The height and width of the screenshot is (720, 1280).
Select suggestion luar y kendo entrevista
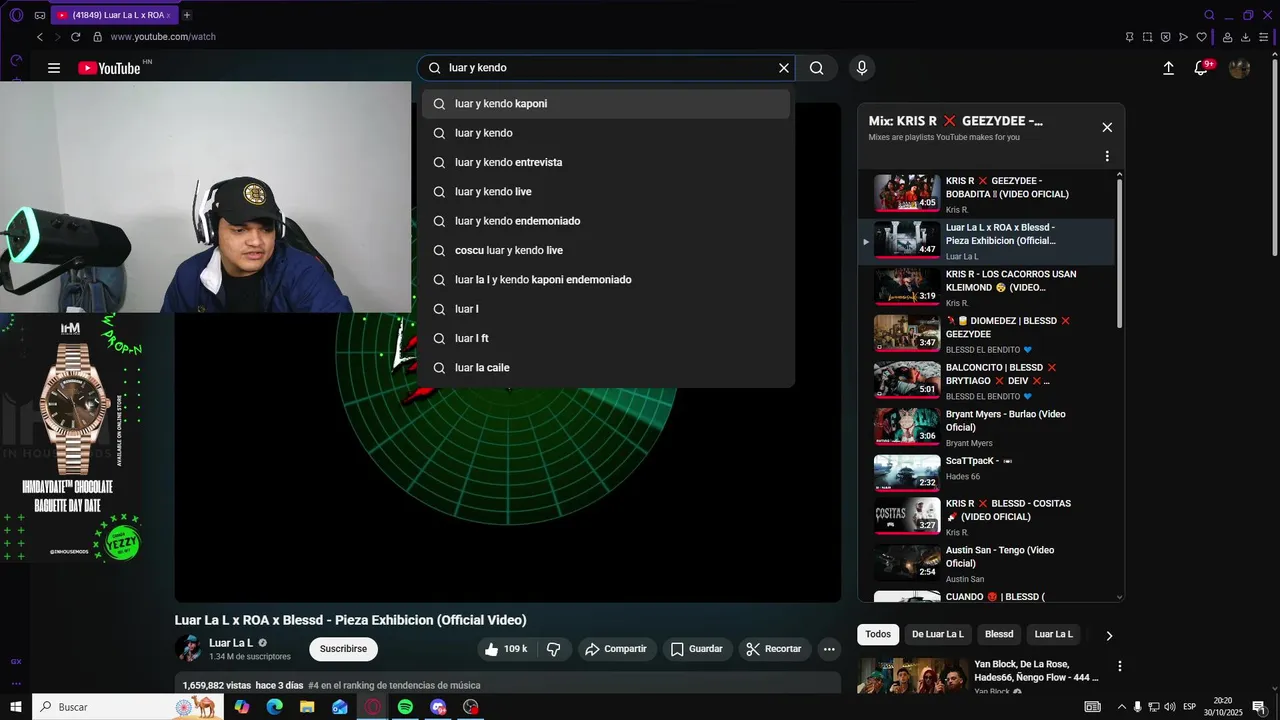[606, 162]
